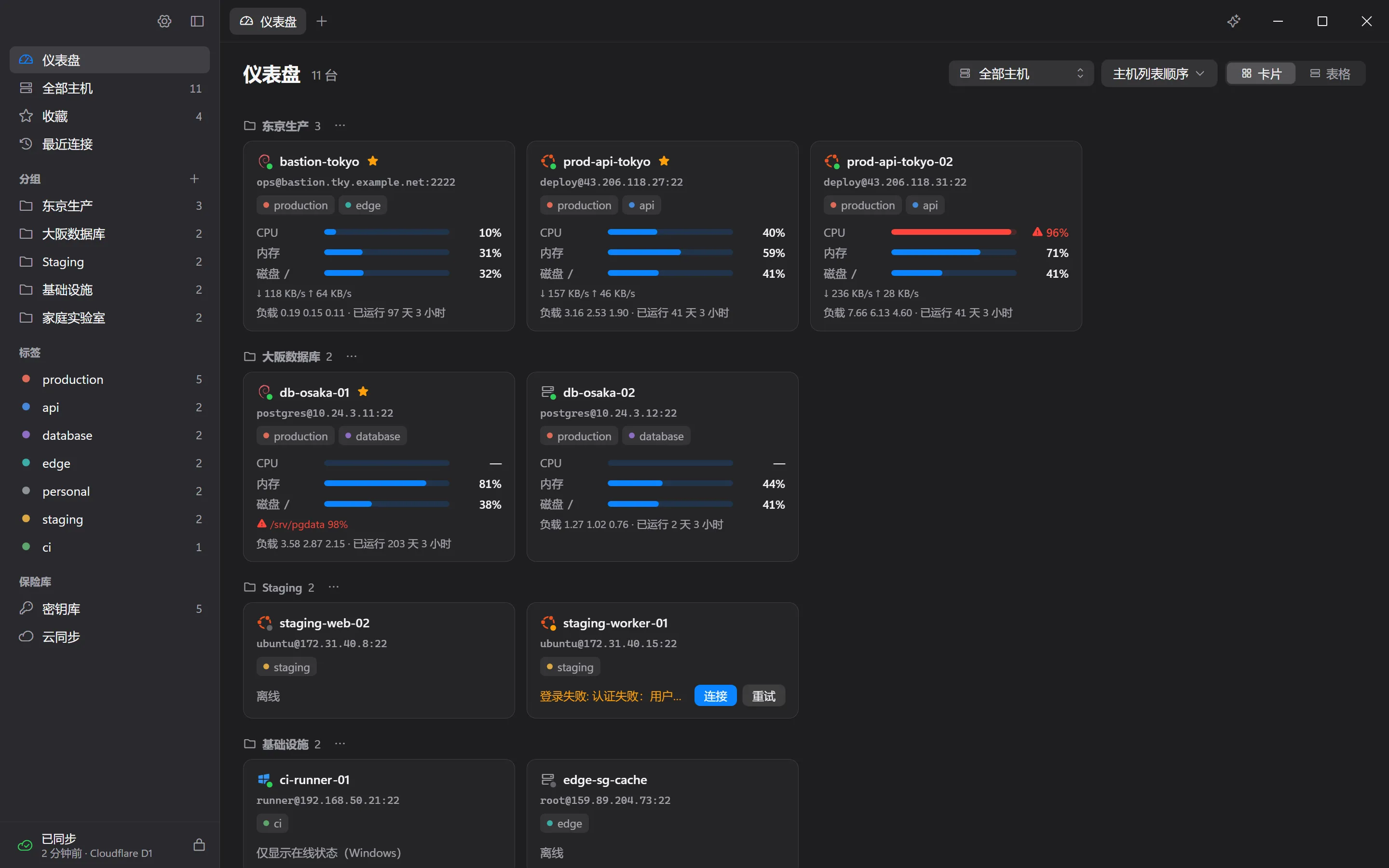1389x868 pixels.
Task: Open 收藏 favorites in sidebar
Action: [x=109, y=116]
